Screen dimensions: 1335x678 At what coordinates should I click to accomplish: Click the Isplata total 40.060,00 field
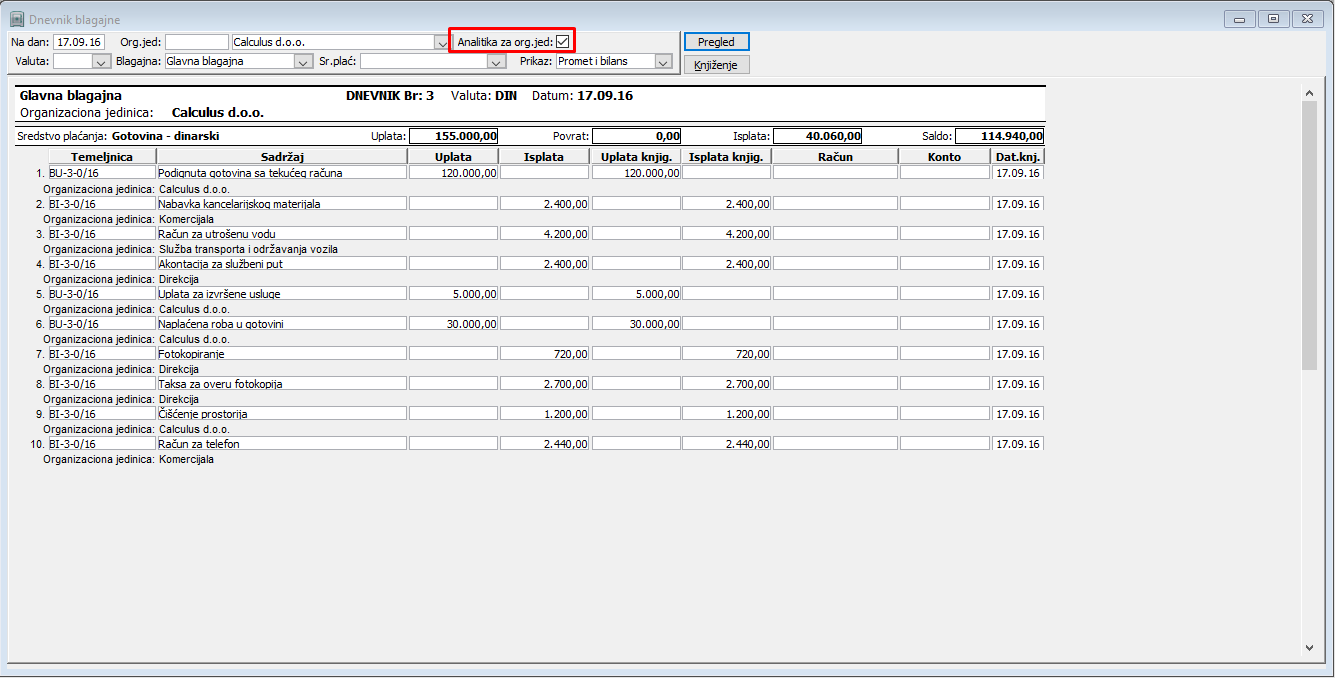coord(817,136)
